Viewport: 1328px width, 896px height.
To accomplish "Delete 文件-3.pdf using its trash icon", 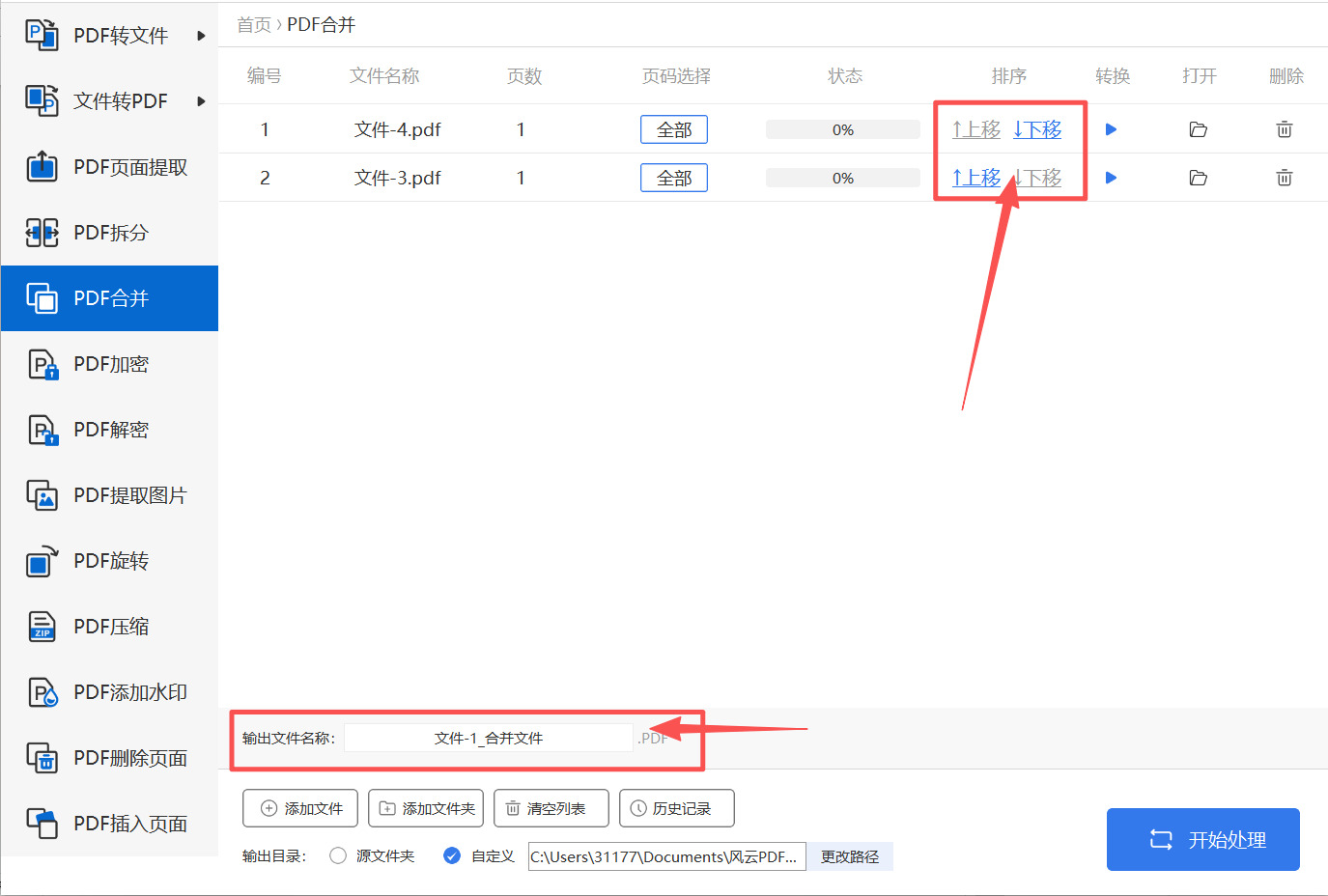I will click(1284, 177).
